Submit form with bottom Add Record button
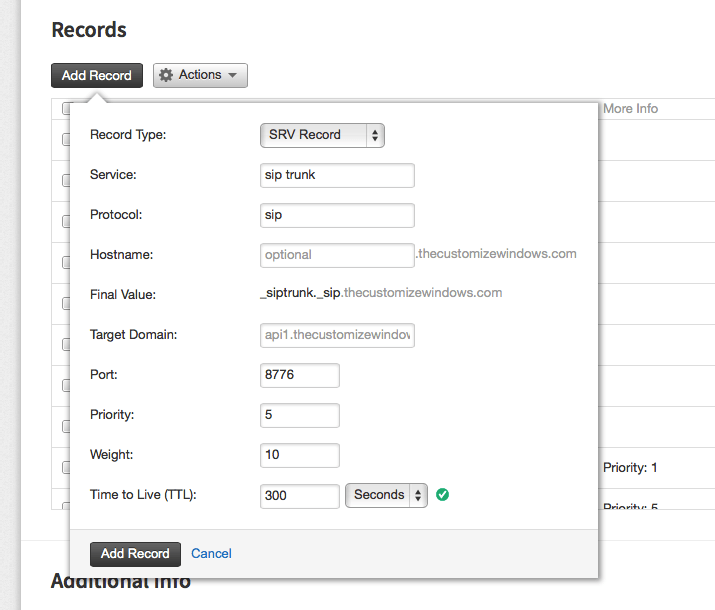Screen dimensions: 715x610 pyautogui.click(x=135, y=554)
